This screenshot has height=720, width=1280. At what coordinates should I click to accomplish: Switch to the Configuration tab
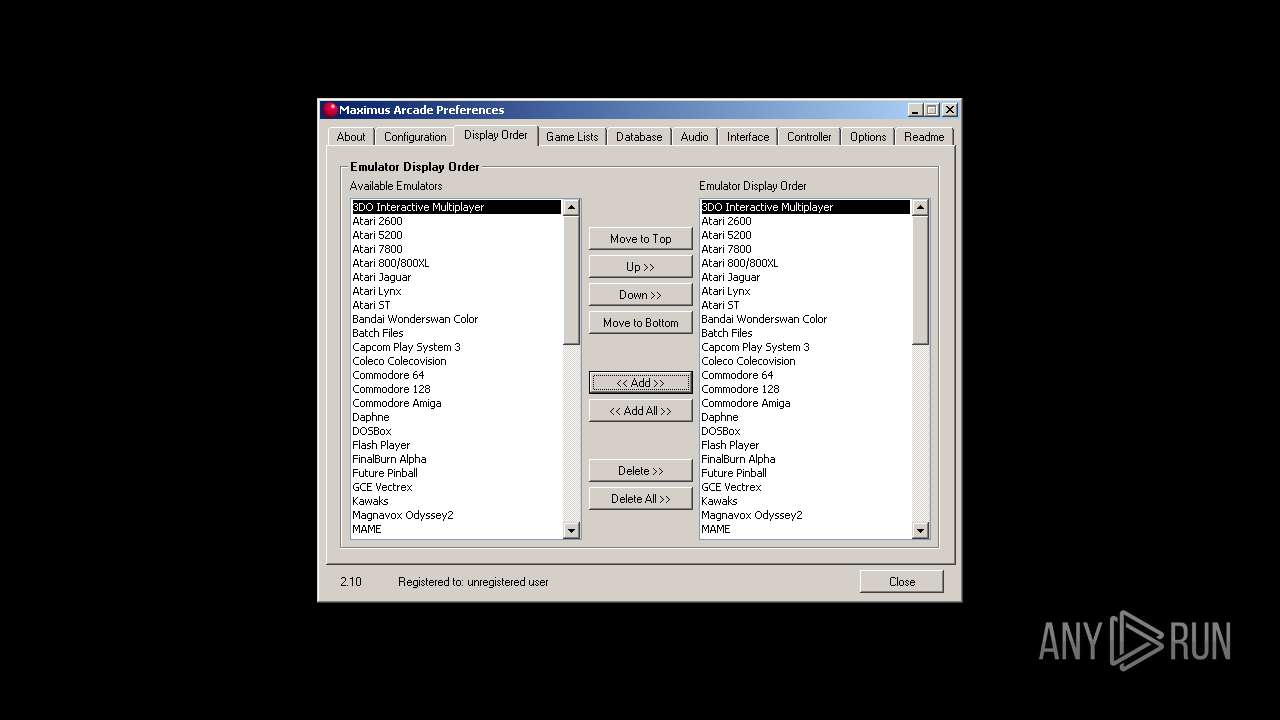pyautogui.click(x=415, y=137)
